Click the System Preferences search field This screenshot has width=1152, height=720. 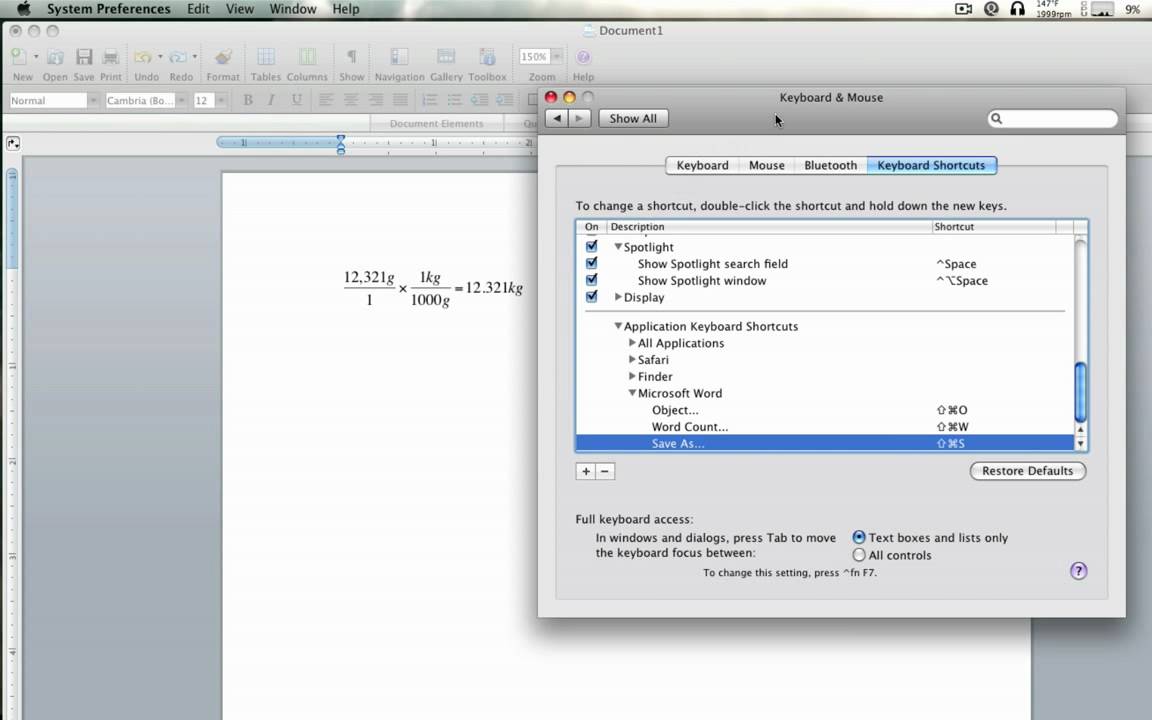(1052, 118)
